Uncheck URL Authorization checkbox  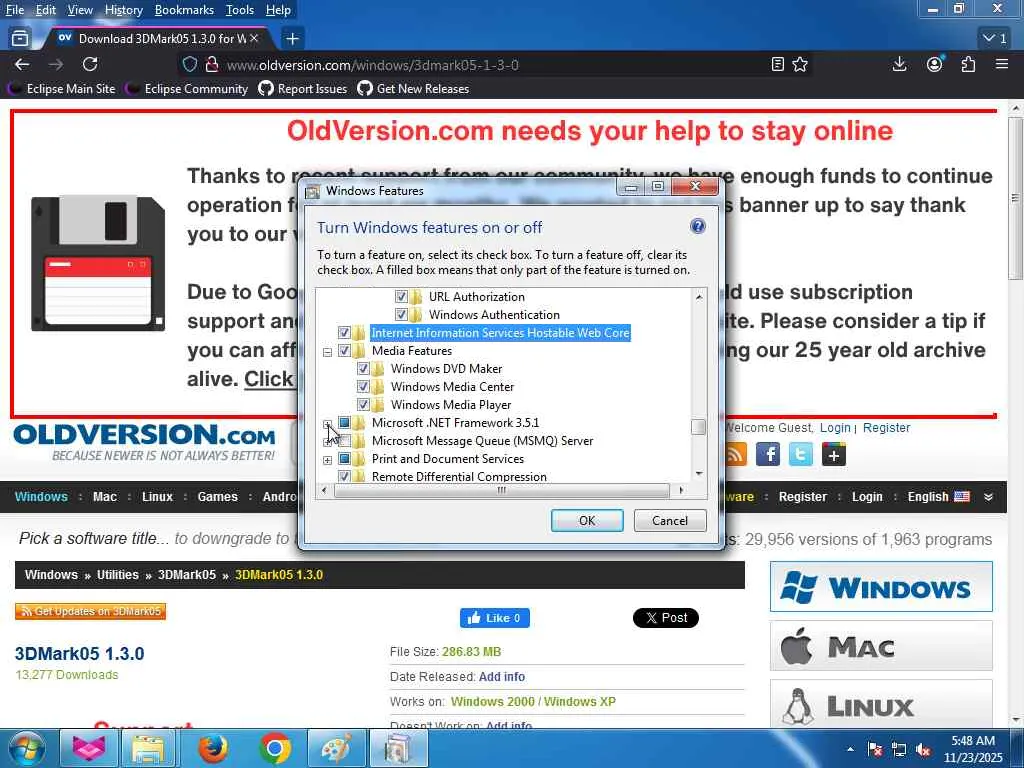401,296
